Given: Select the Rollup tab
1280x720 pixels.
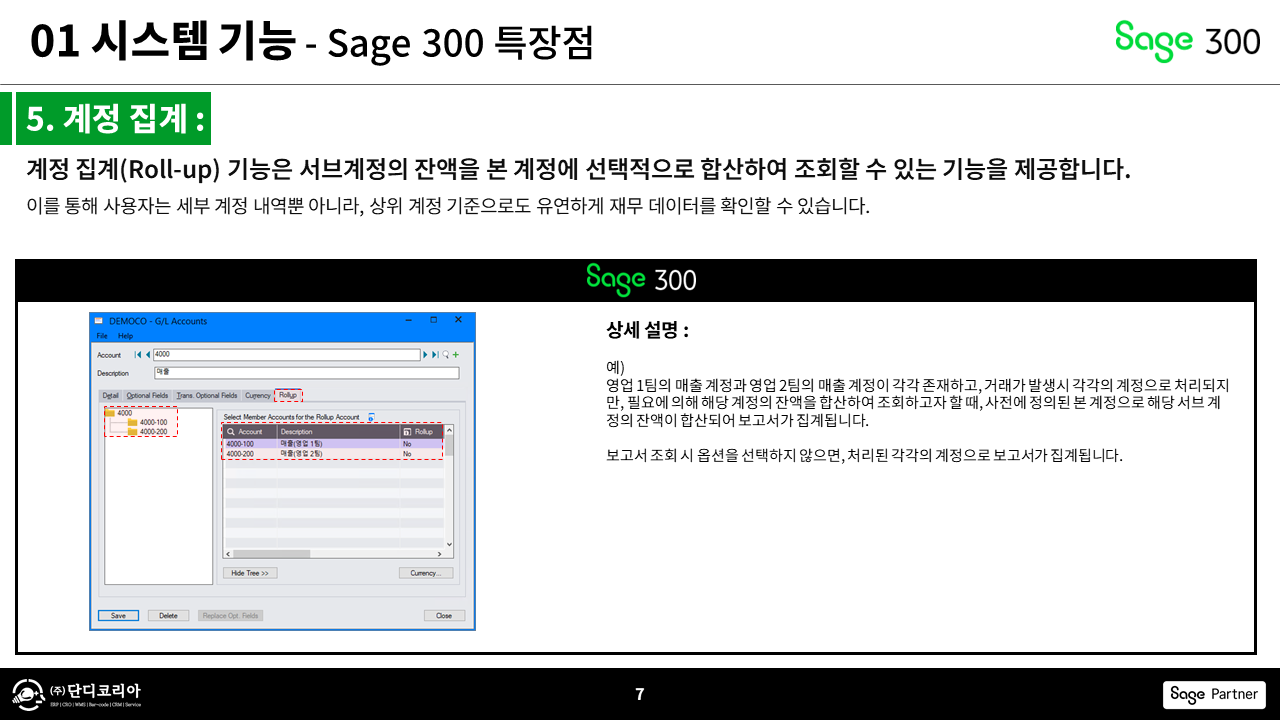Looking at the screenshot, I should [288, 395].
